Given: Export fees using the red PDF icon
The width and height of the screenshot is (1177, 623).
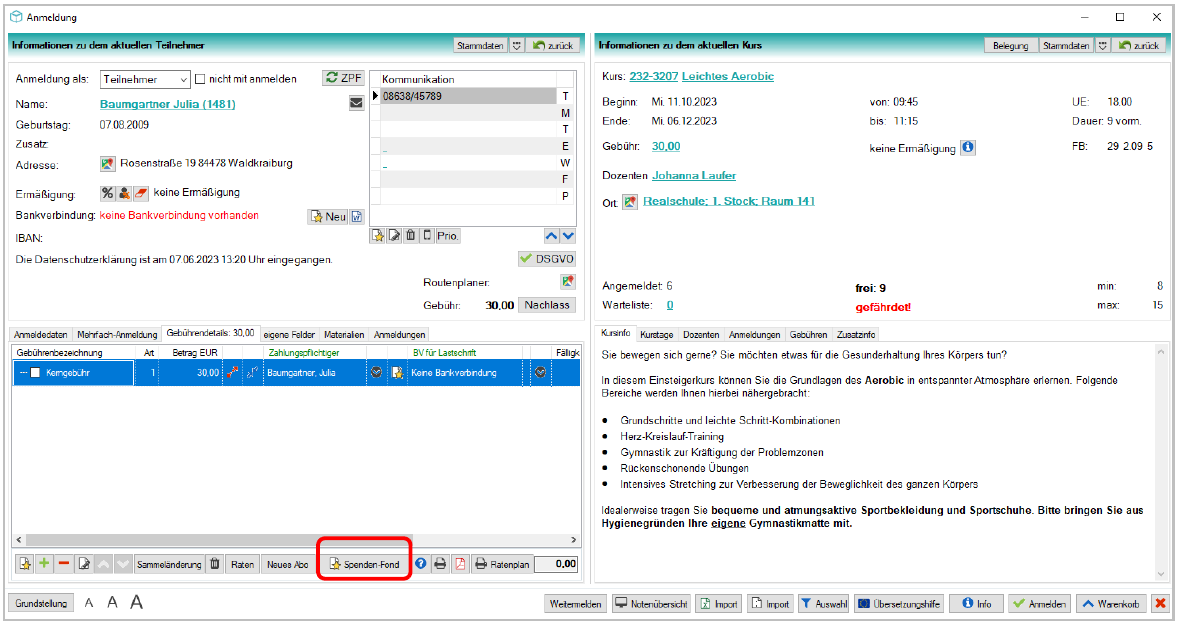Looking at the screenshot, I should 460,564.
